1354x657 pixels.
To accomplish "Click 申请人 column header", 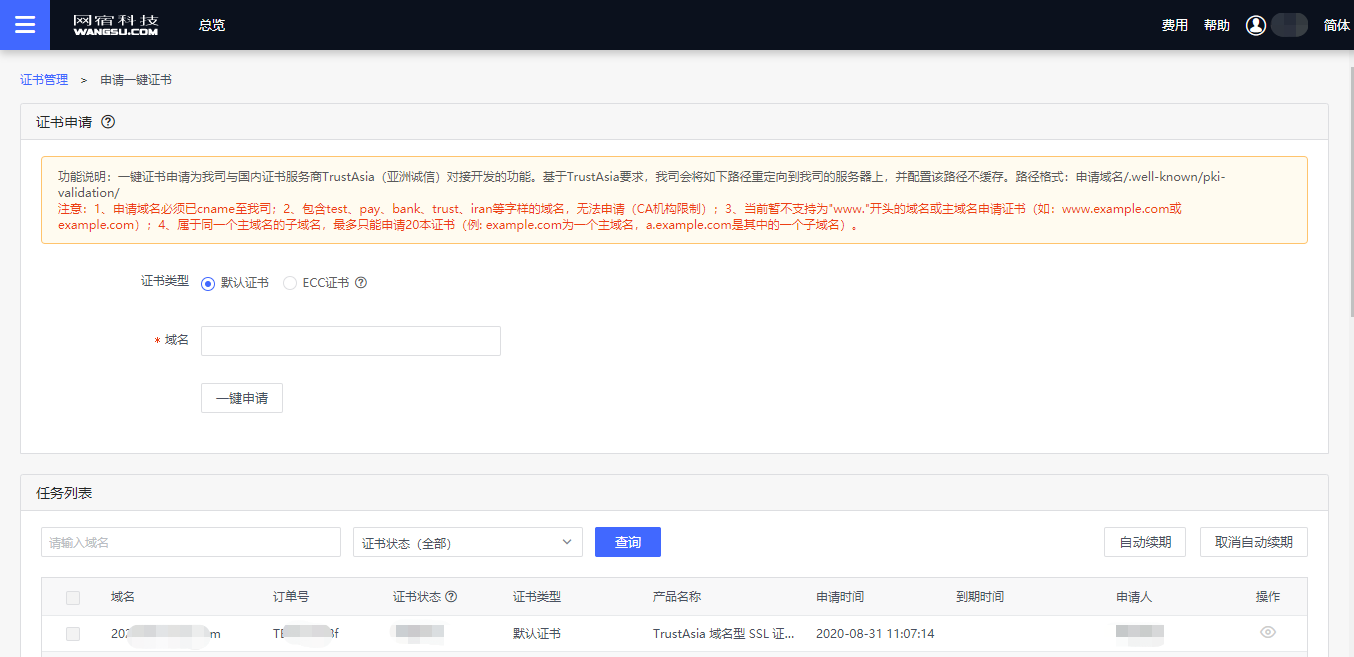I will pyautogui.click(x=1134, y=597).
